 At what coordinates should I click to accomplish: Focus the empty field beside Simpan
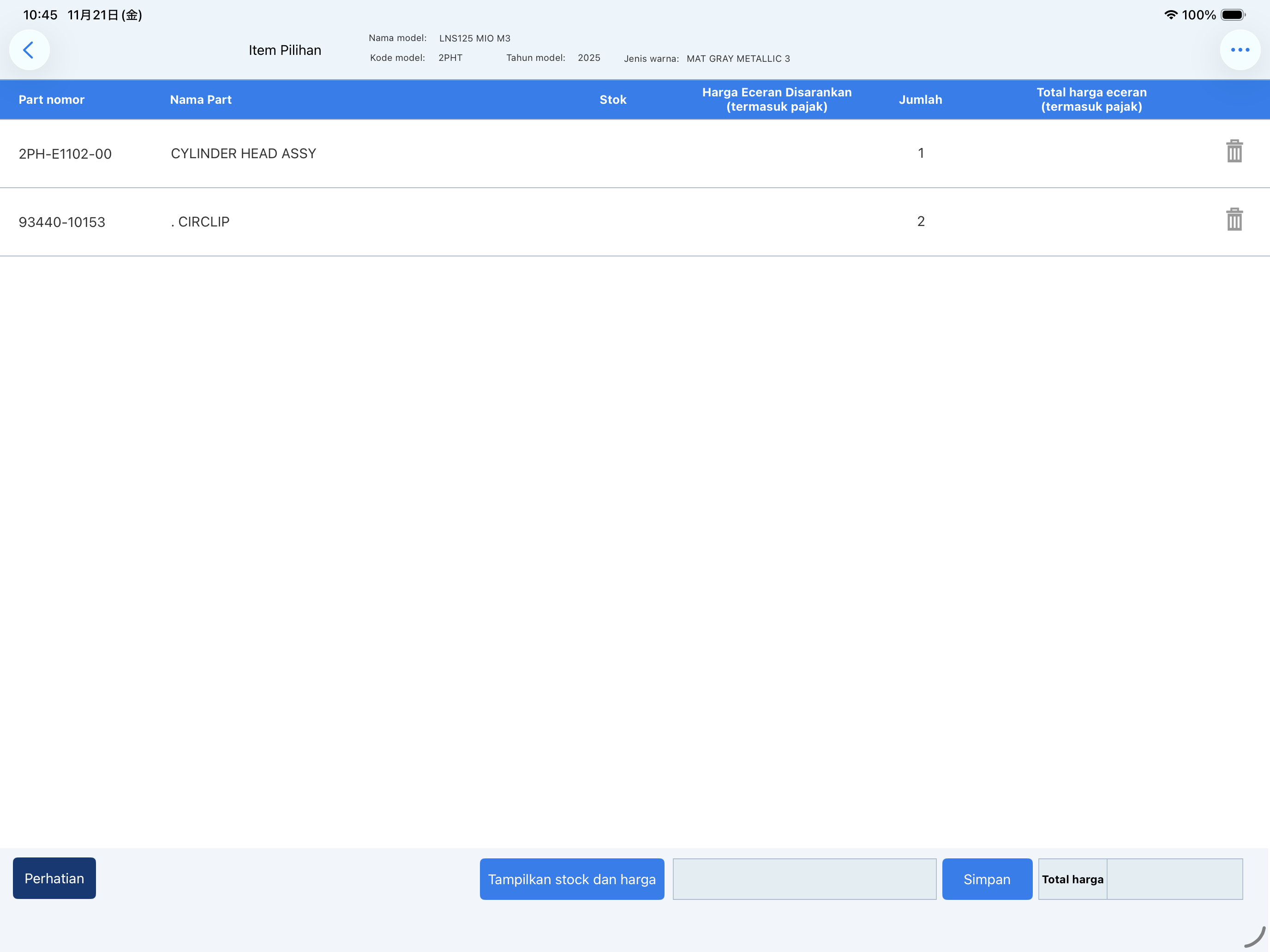(804, 879)
